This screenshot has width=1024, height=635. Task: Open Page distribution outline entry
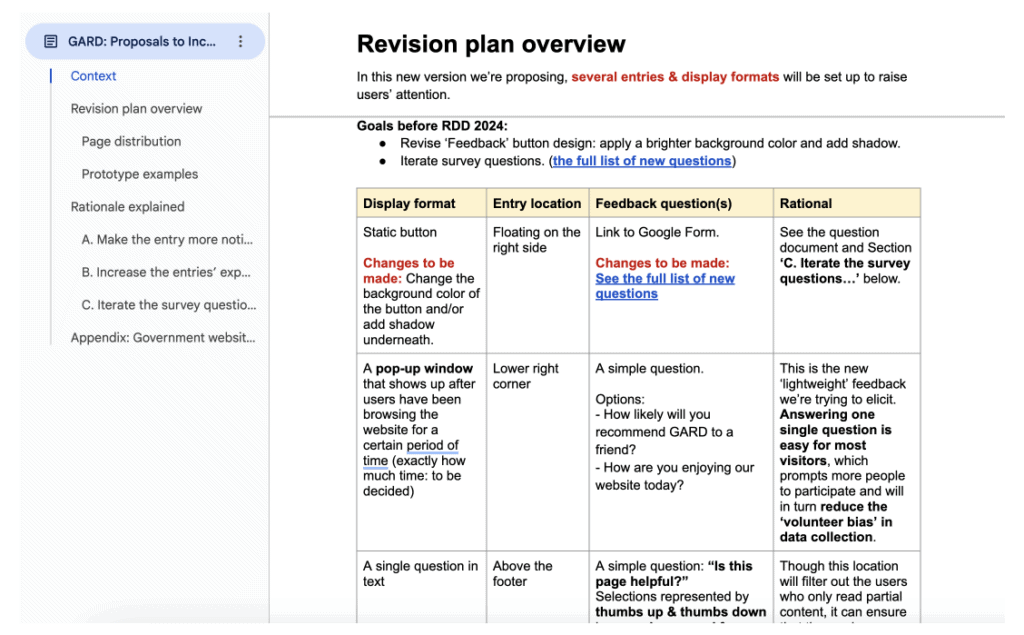point(131,141)
